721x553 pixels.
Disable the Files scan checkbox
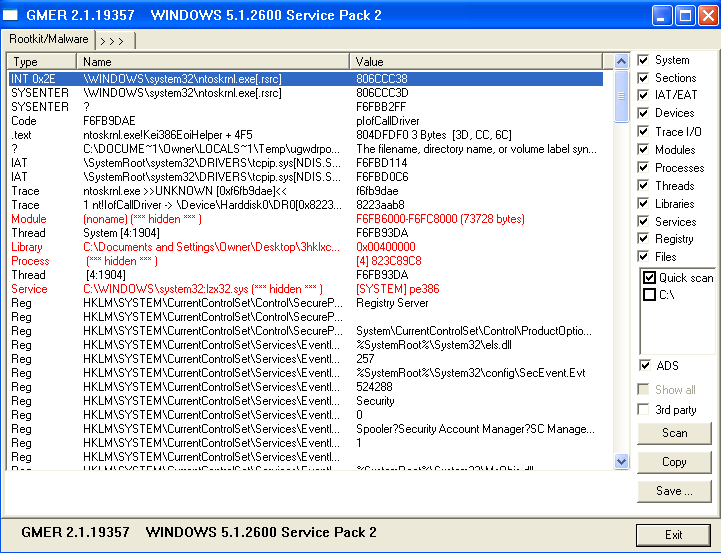click(643, 257)
